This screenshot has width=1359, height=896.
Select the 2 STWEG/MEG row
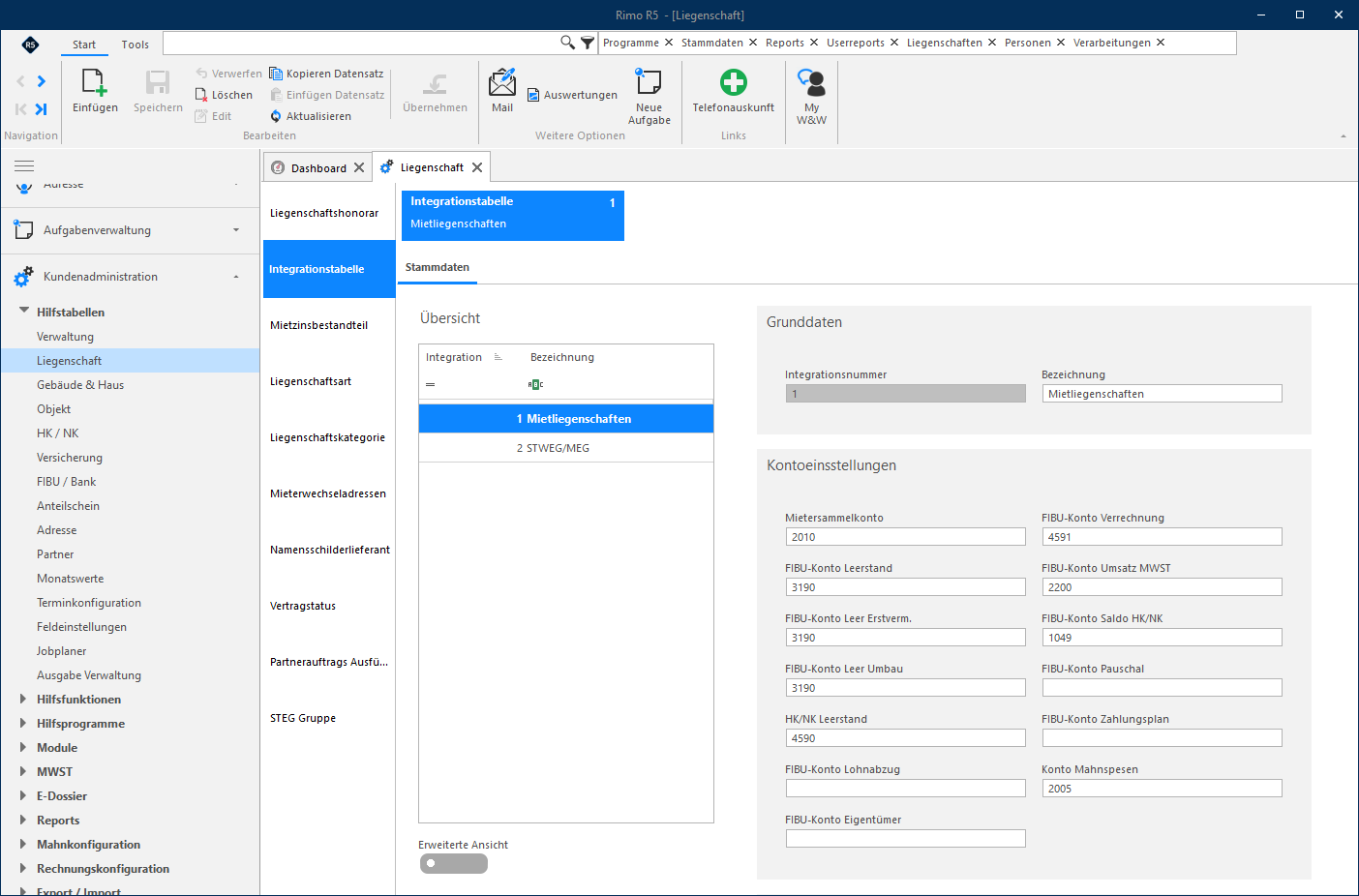click(x=566, y=448)
